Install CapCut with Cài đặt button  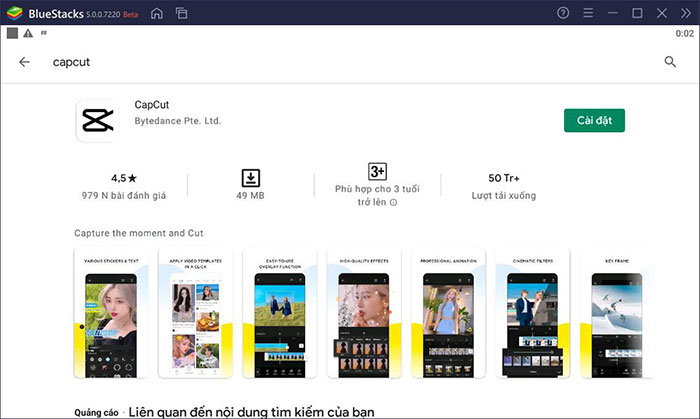(x=594, y=120)
